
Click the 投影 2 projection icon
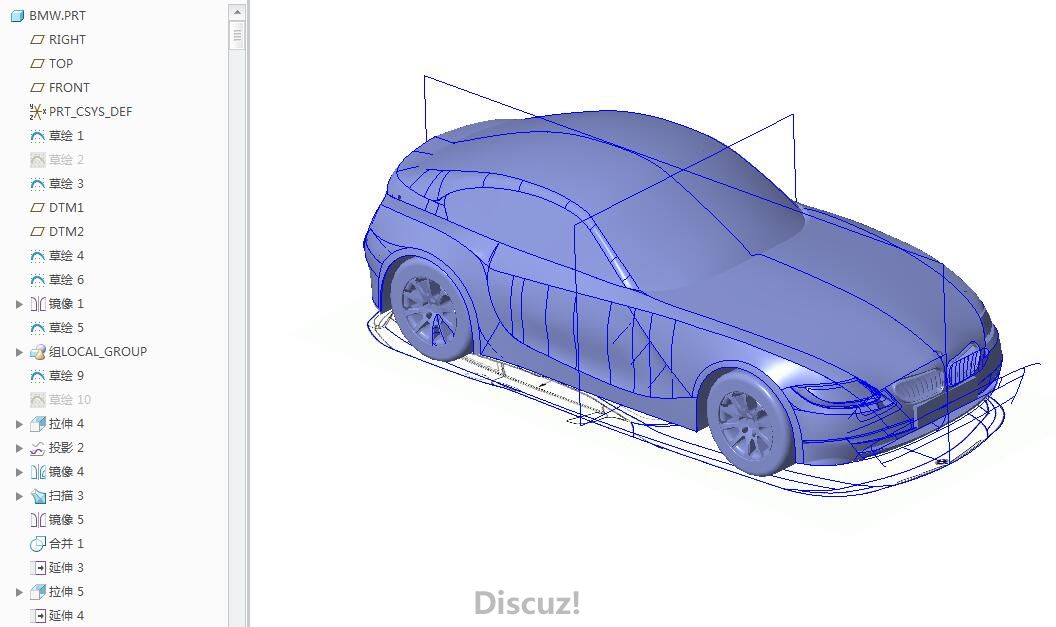tap(38, 448)
